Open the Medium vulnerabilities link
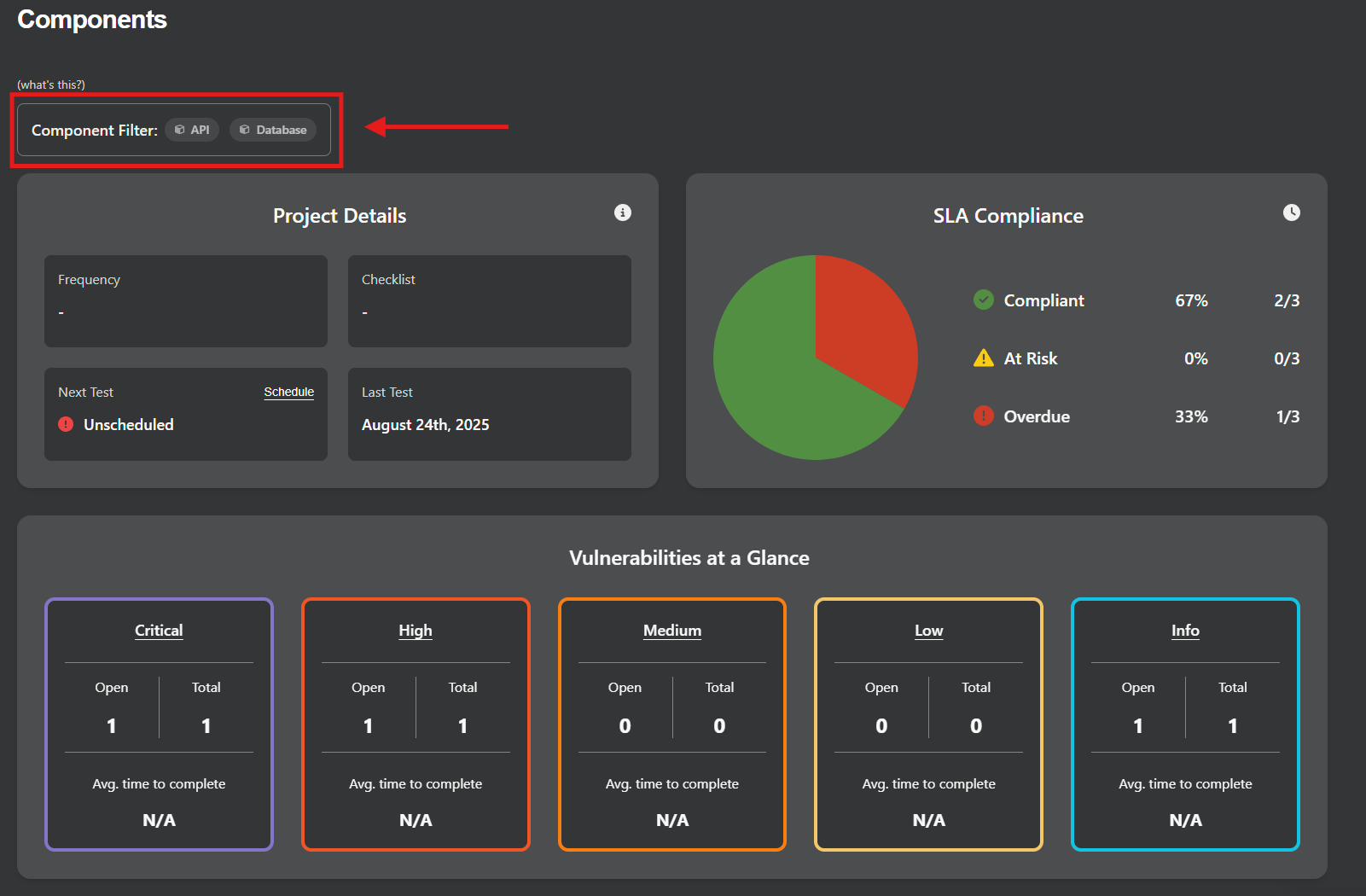The height and width of the screenshot is (896, 1366). tap(672, 631)
